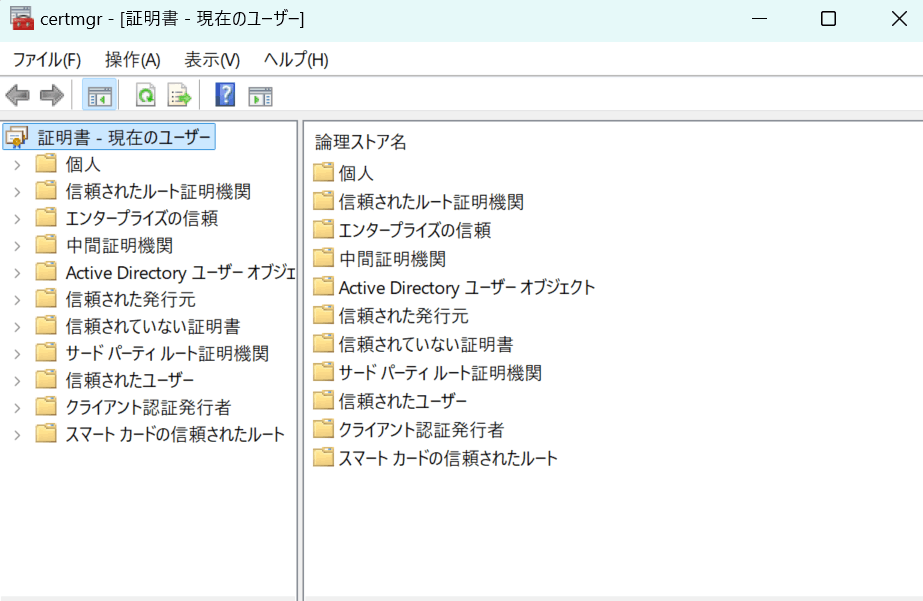This screenshot has width=923, height=601.
Task: Expand the 信頼されていない証明書 tree node
Action: [17, 327]
